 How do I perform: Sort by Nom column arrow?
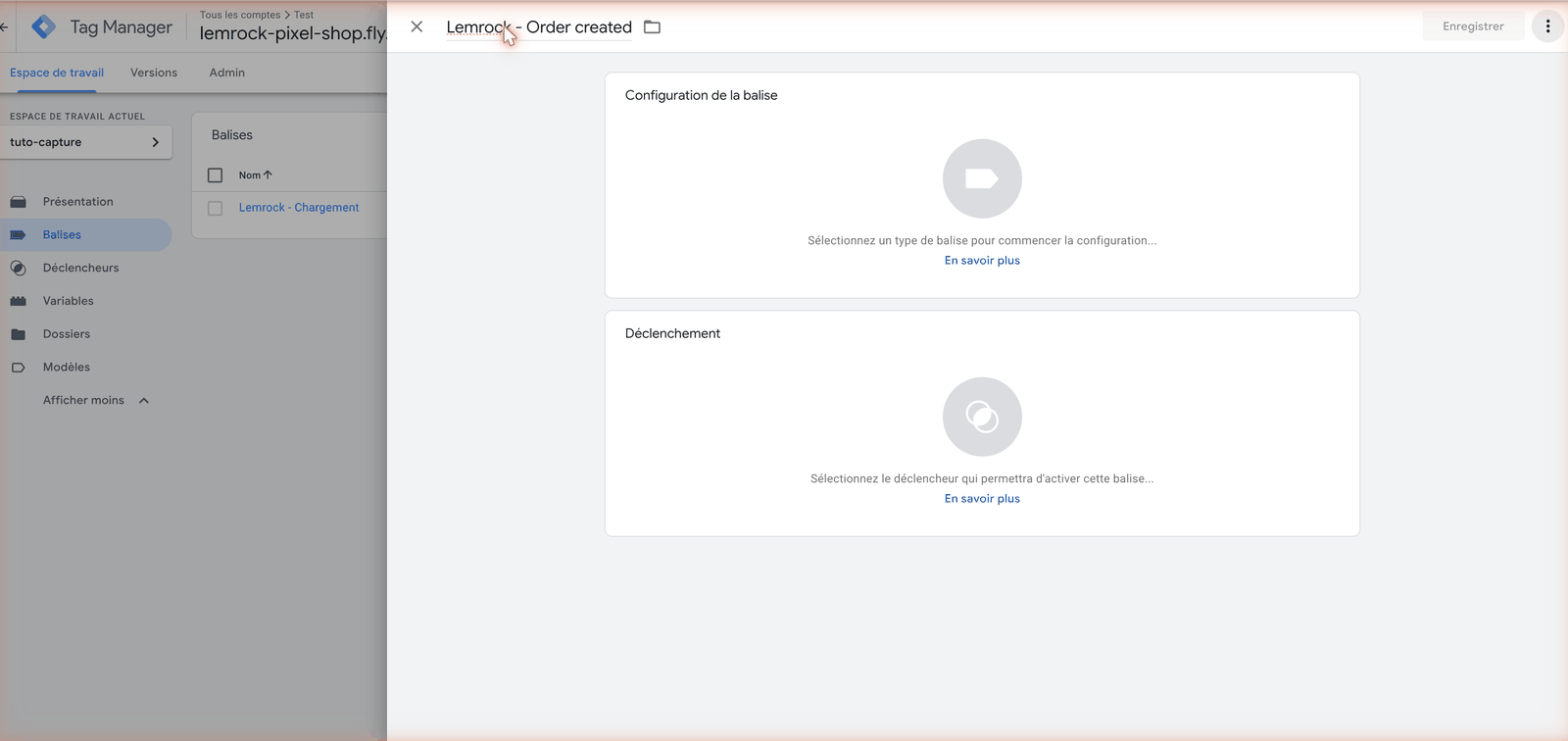coord(268,174)
